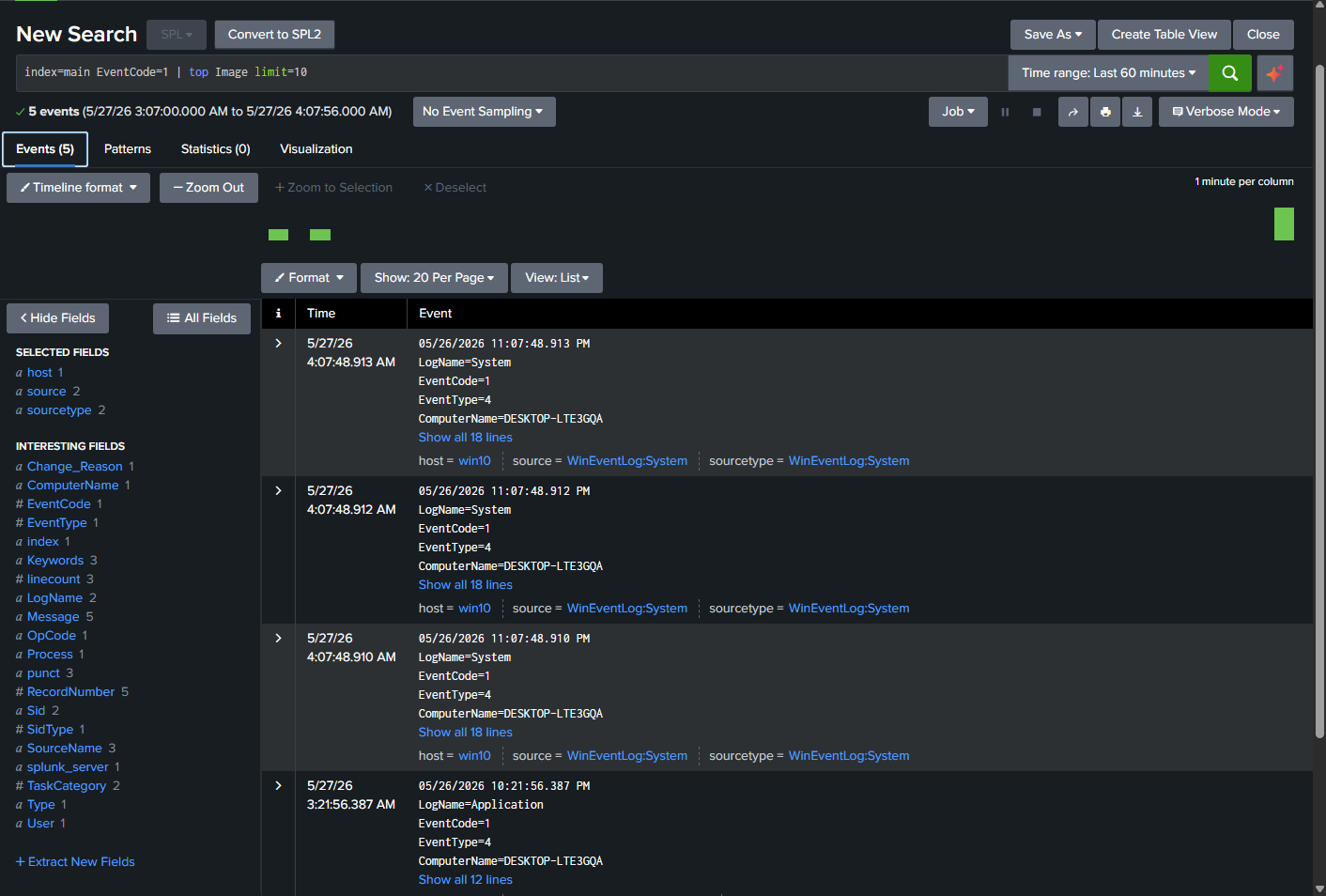
Task: Click the Time column header
Action: point(321,314)
